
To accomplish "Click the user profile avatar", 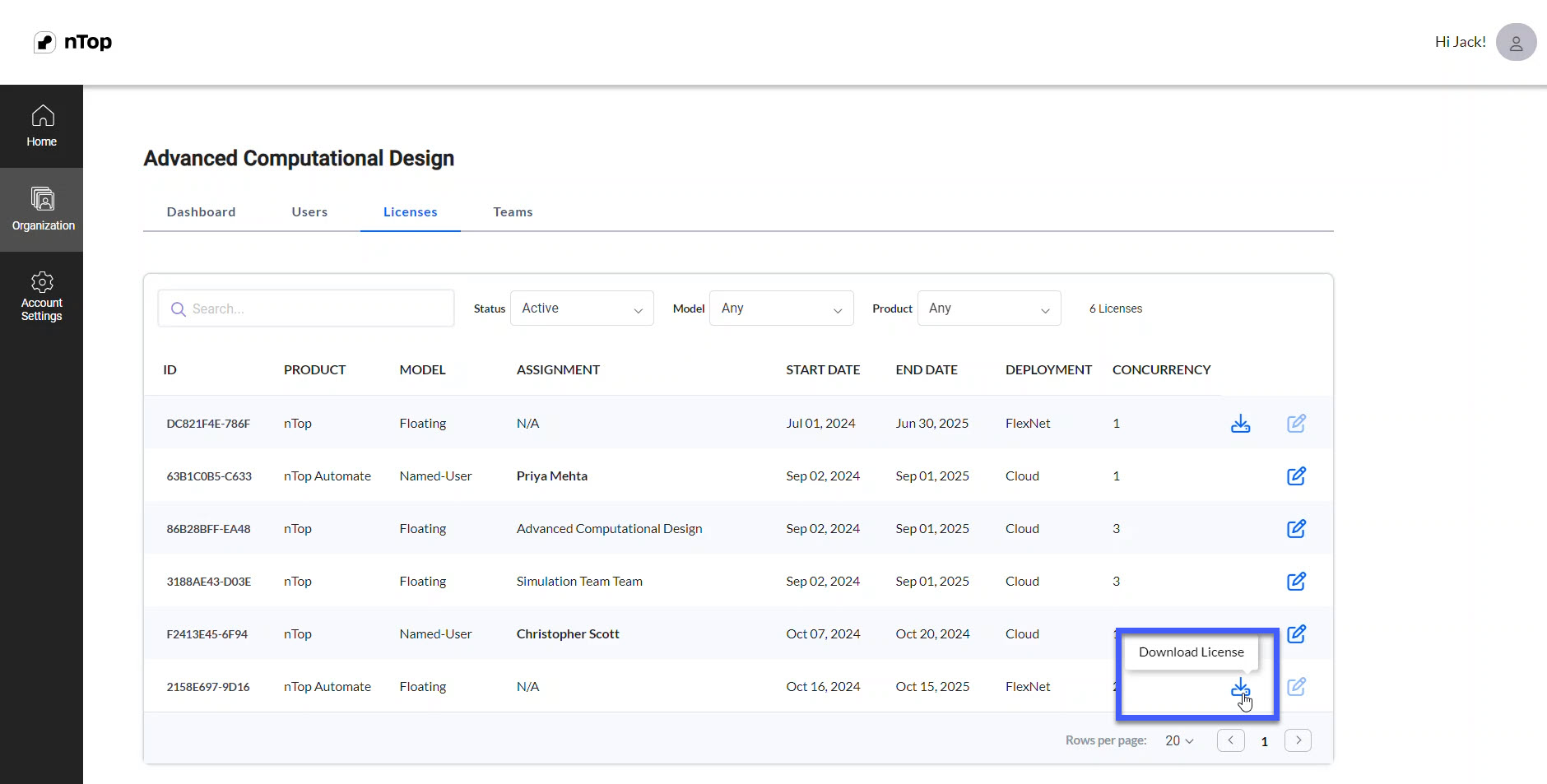I will (1516, 42).
